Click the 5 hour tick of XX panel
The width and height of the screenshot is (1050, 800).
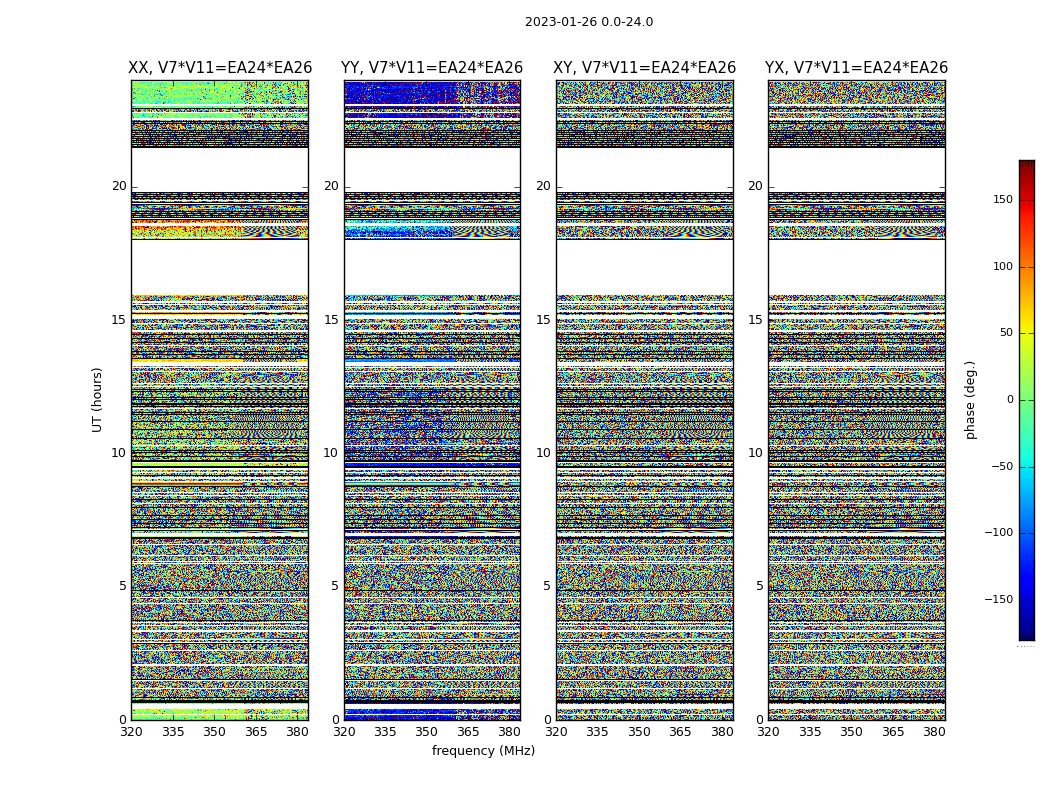(123, 586)
